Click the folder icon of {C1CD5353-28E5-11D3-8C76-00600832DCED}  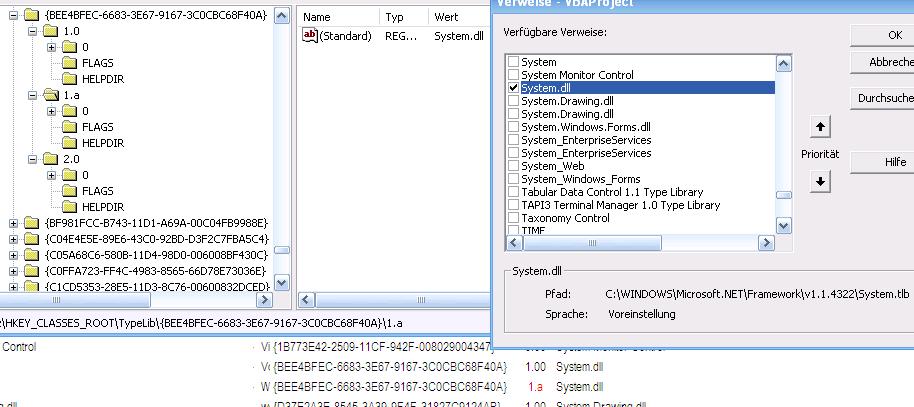coord(31,286)
